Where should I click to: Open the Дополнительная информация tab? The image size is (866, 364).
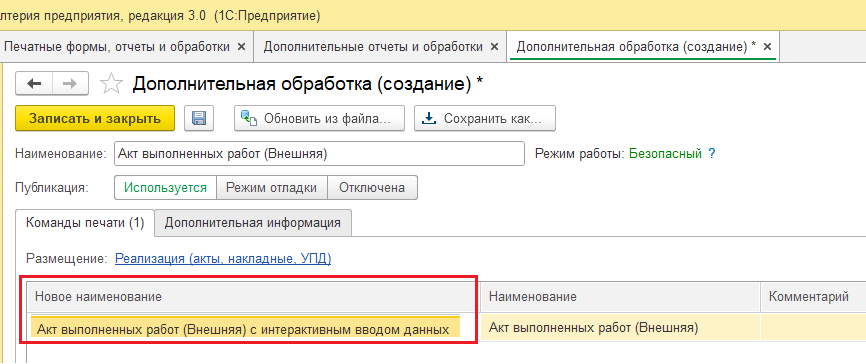253,223
